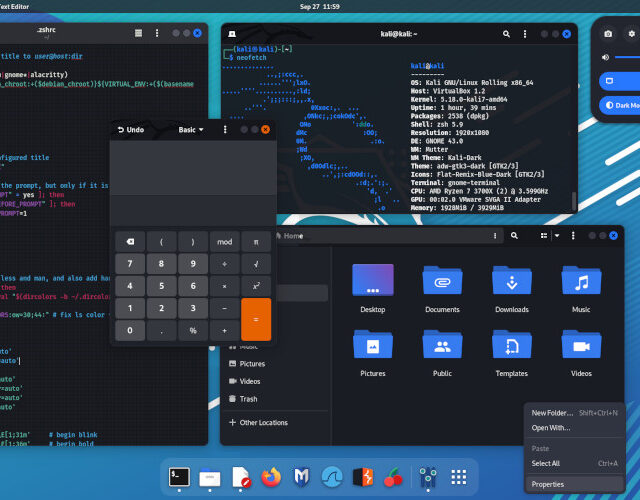Click the mod button on calculator
The height and width of the screenshot is (500, 640).
[224, 242]
